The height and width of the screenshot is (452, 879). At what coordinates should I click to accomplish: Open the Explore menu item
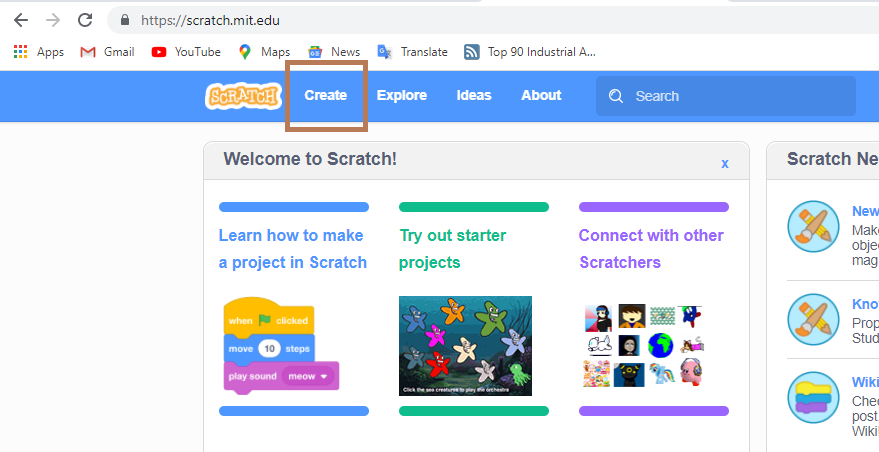pyautogui.click(x=401, y=95)
